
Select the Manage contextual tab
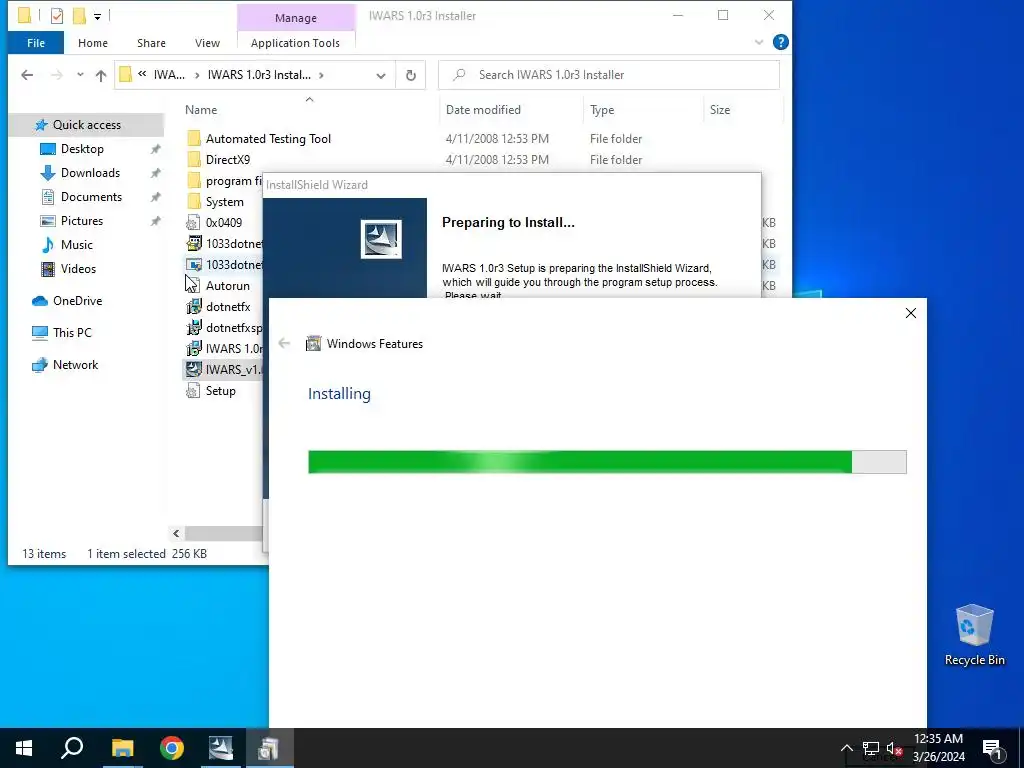pyautogui.click(x=296, y=18)
